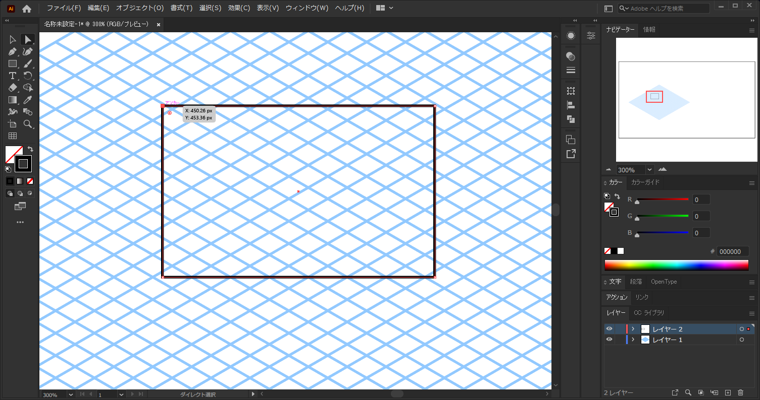Open the Stroke panel lines icon
The height and width of the screenshot is (400, 760).
(571, 70)
